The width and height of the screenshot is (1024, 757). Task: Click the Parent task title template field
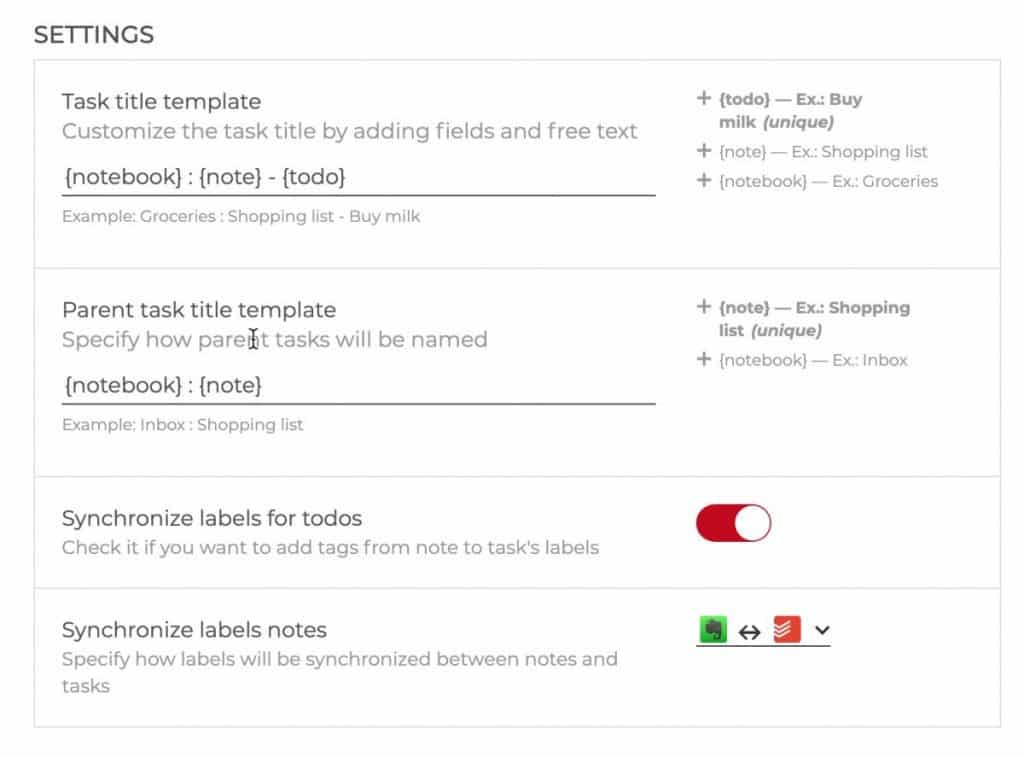pyautogui.click(x=359, y=385)
